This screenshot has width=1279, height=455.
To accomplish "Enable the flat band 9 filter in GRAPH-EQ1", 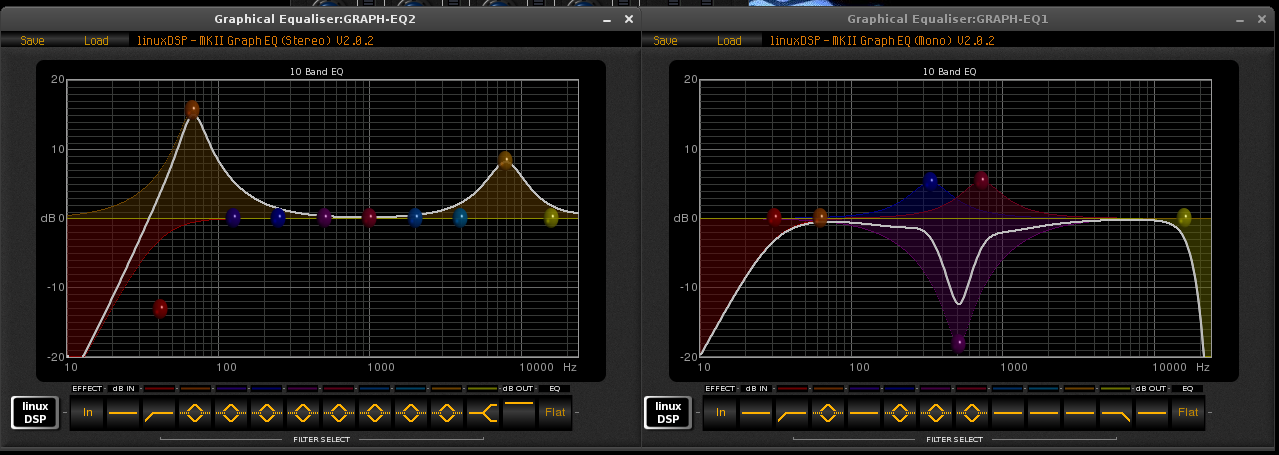I will coord(1081,412).
